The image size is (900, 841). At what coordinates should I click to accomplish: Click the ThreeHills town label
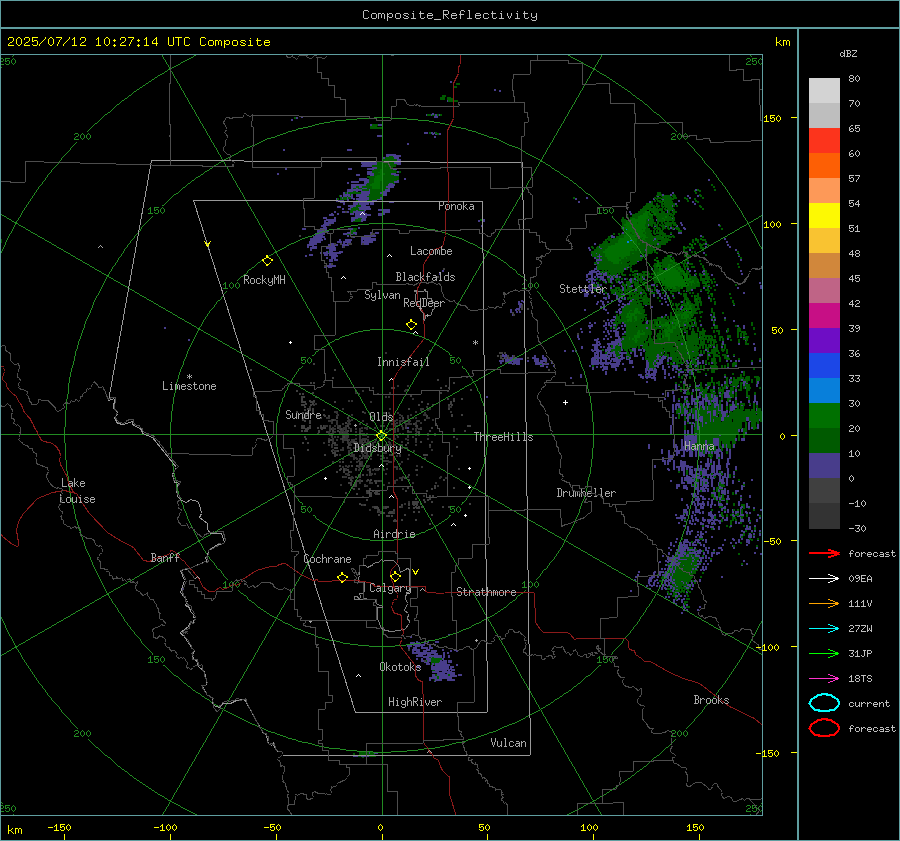point(503,437)
